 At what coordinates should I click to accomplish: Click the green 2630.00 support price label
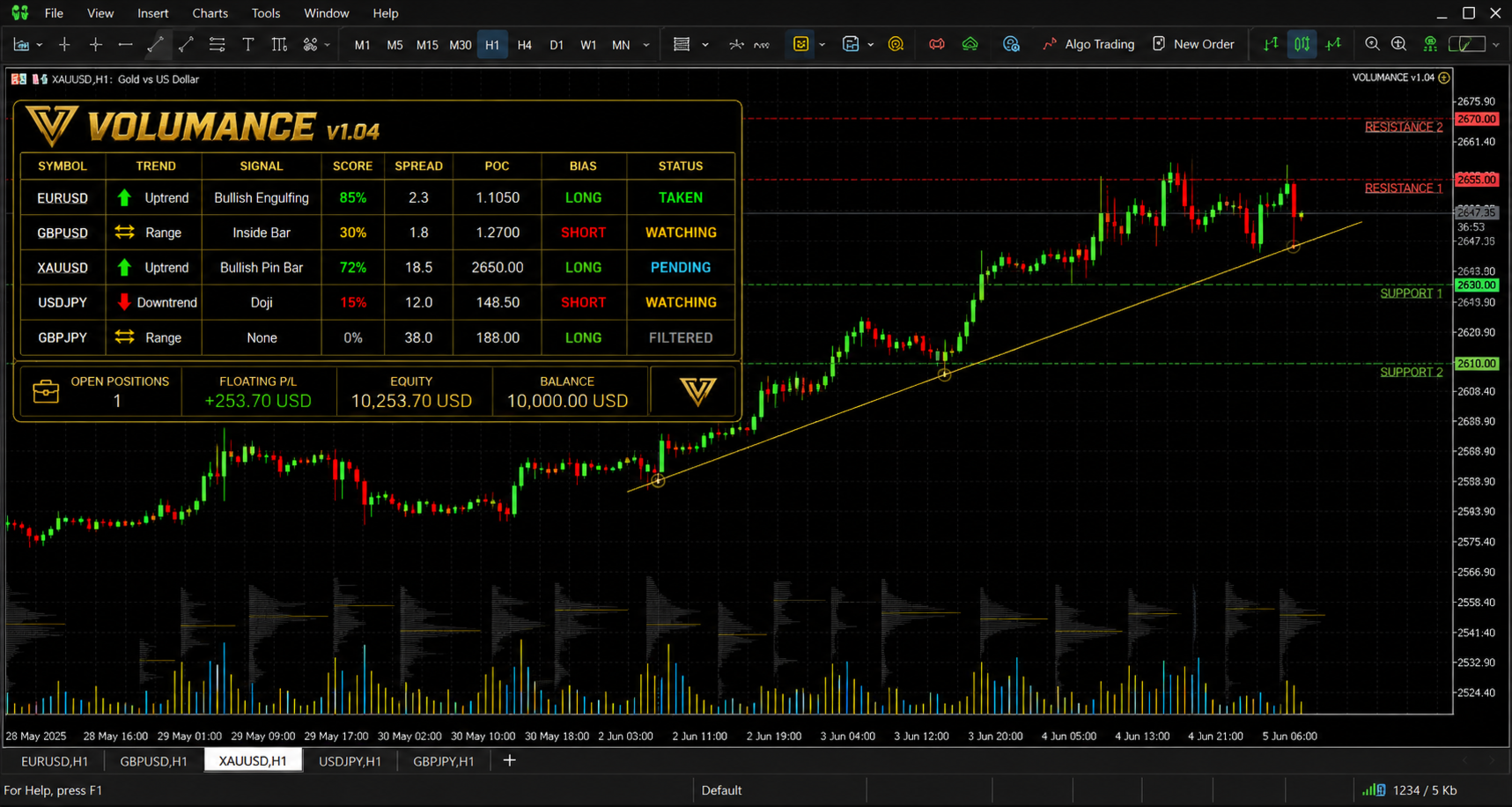[1477, 285]
